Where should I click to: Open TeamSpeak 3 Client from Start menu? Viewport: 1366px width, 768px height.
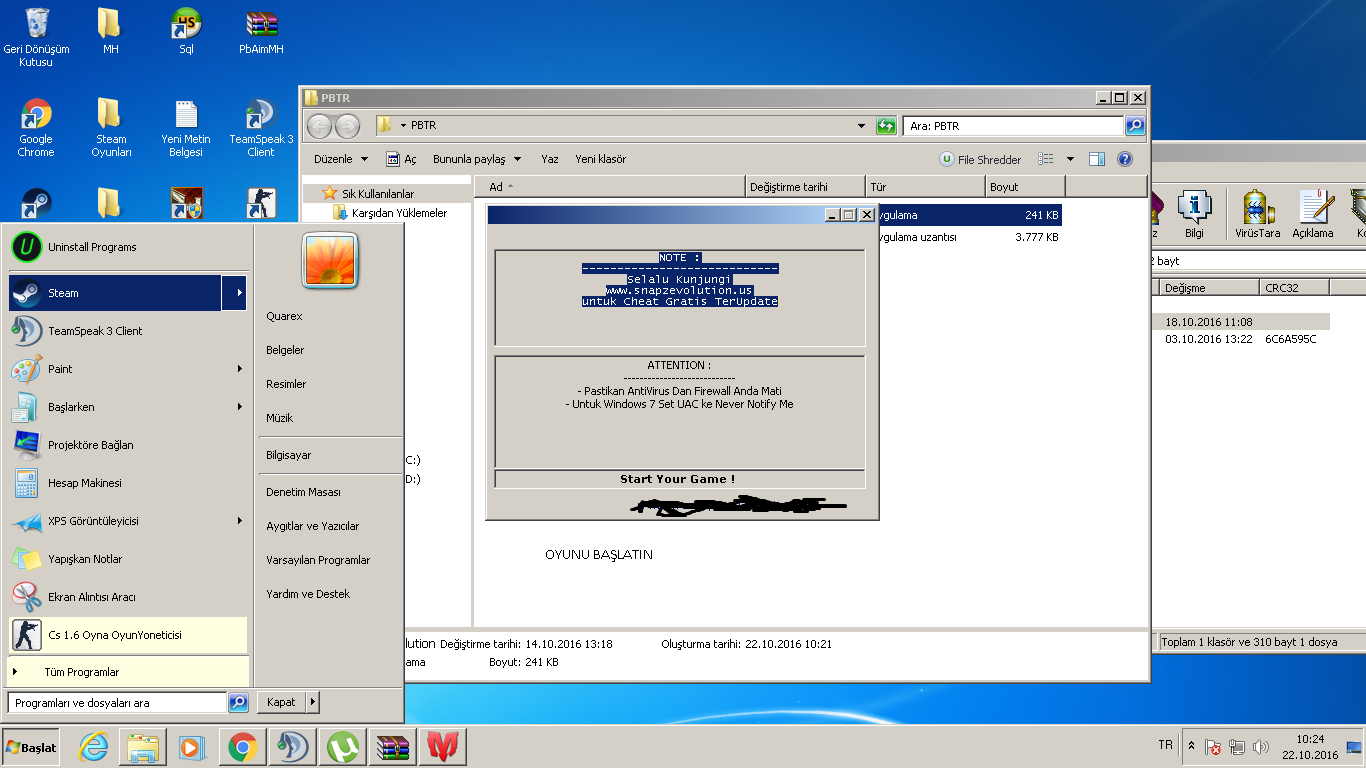(x=128, y=331)
